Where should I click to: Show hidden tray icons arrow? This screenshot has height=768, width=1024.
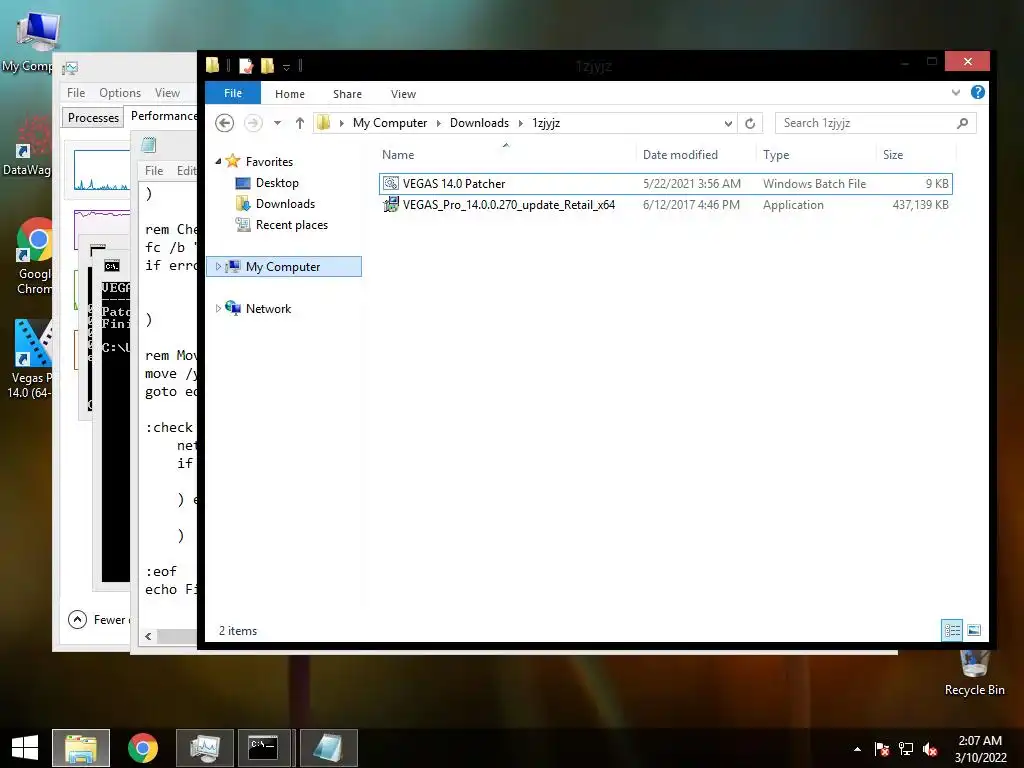pyautogui.click(x=857, y=749)
